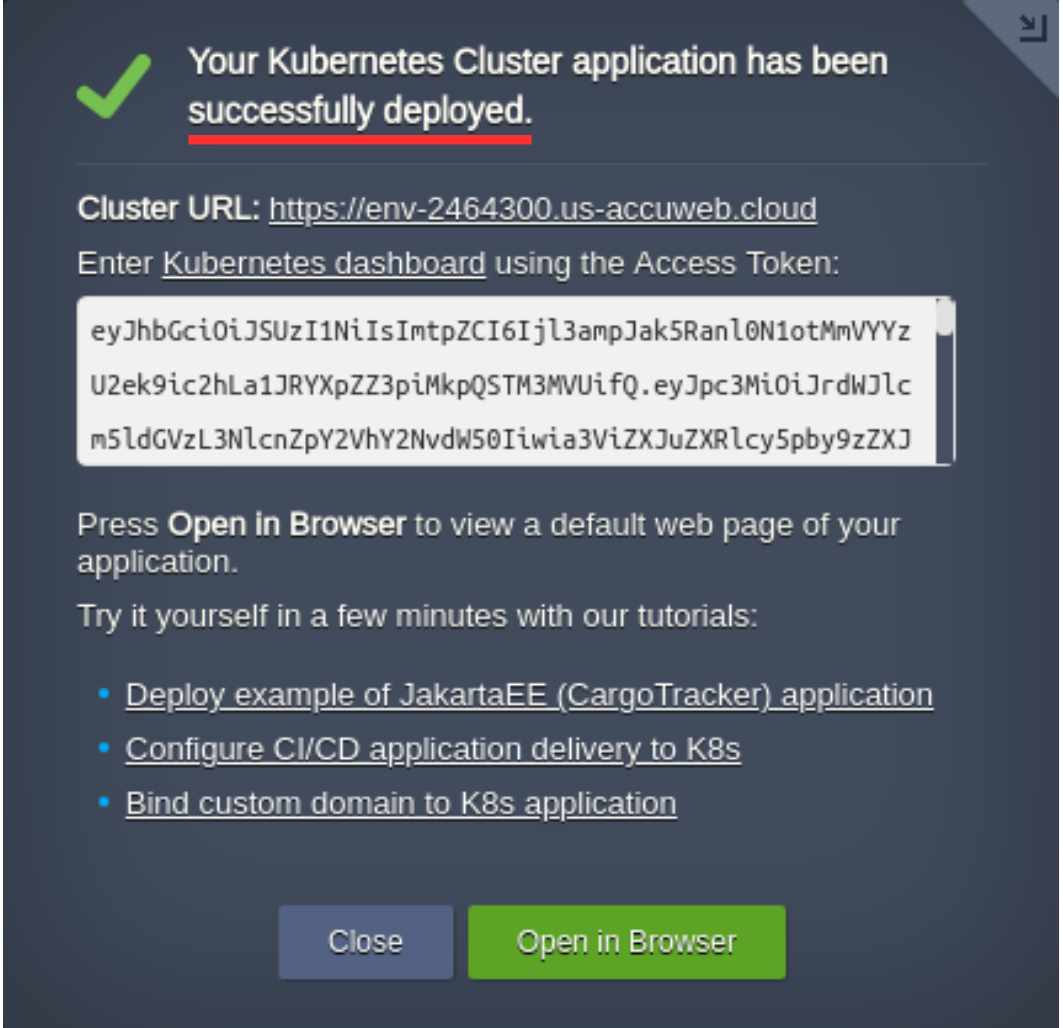The image size is (1063, 1028).
Task: Click the green success checkmark icon
Action: pos(114,86)
